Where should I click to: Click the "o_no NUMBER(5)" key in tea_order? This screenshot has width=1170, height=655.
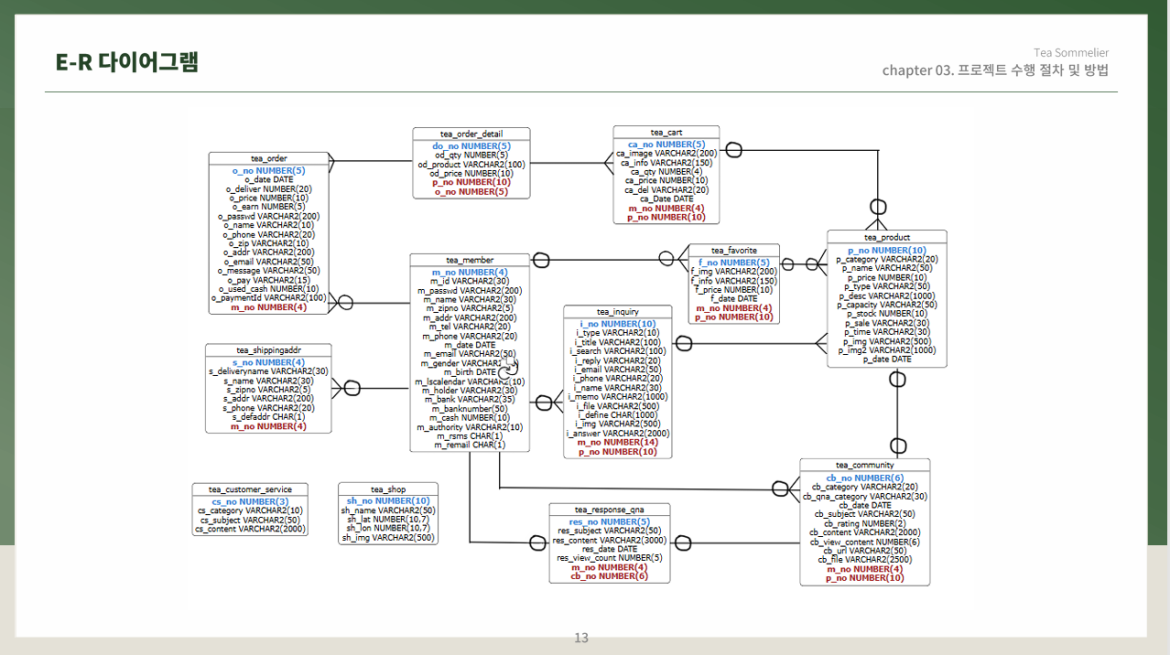coord(269,171)
